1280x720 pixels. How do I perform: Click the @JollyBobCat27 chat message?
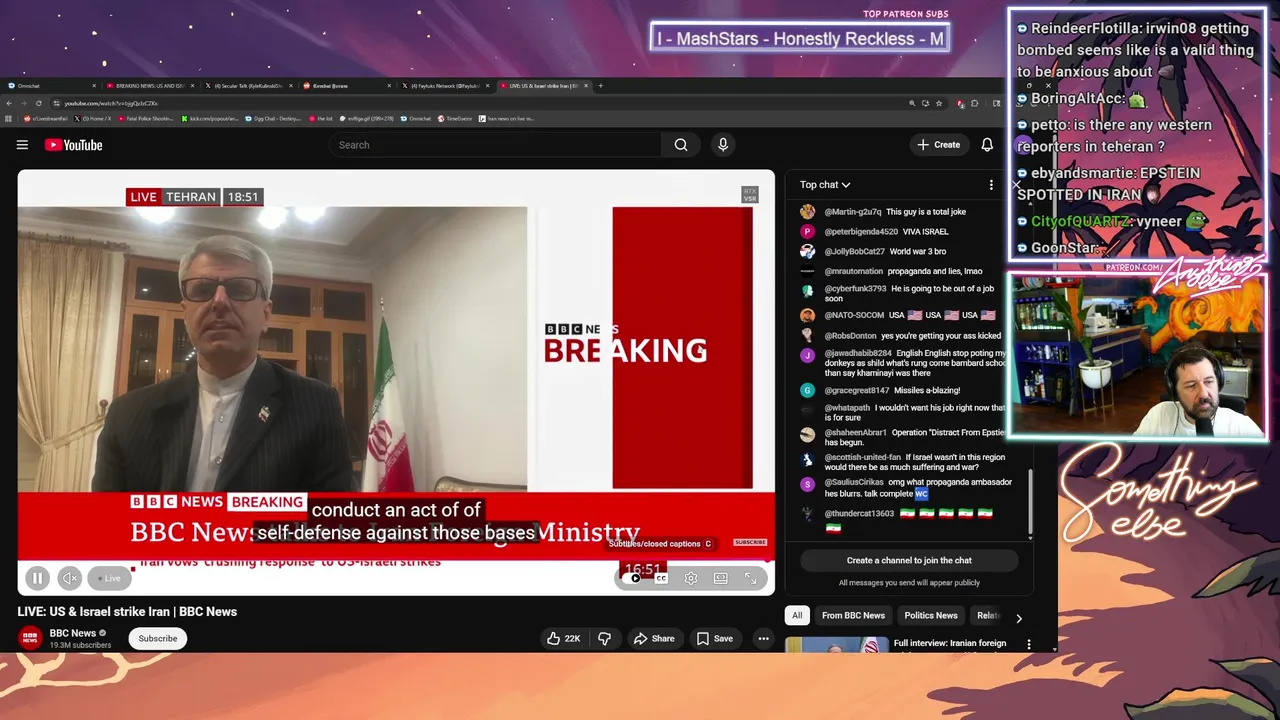(884, 251)
